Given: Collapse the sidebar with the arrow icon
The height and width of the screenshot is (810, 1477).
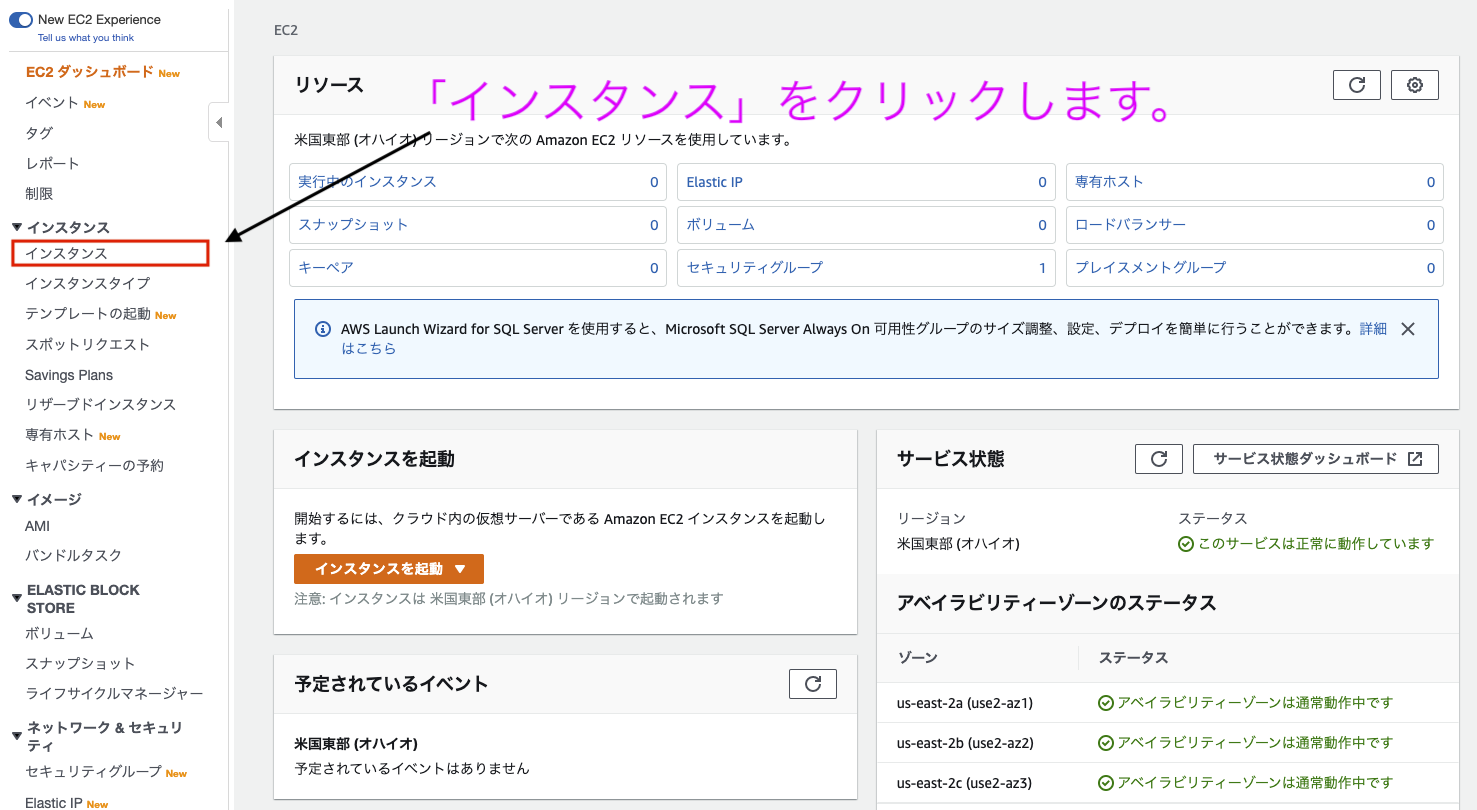Looking at the screenshot, I should point(220,121).
